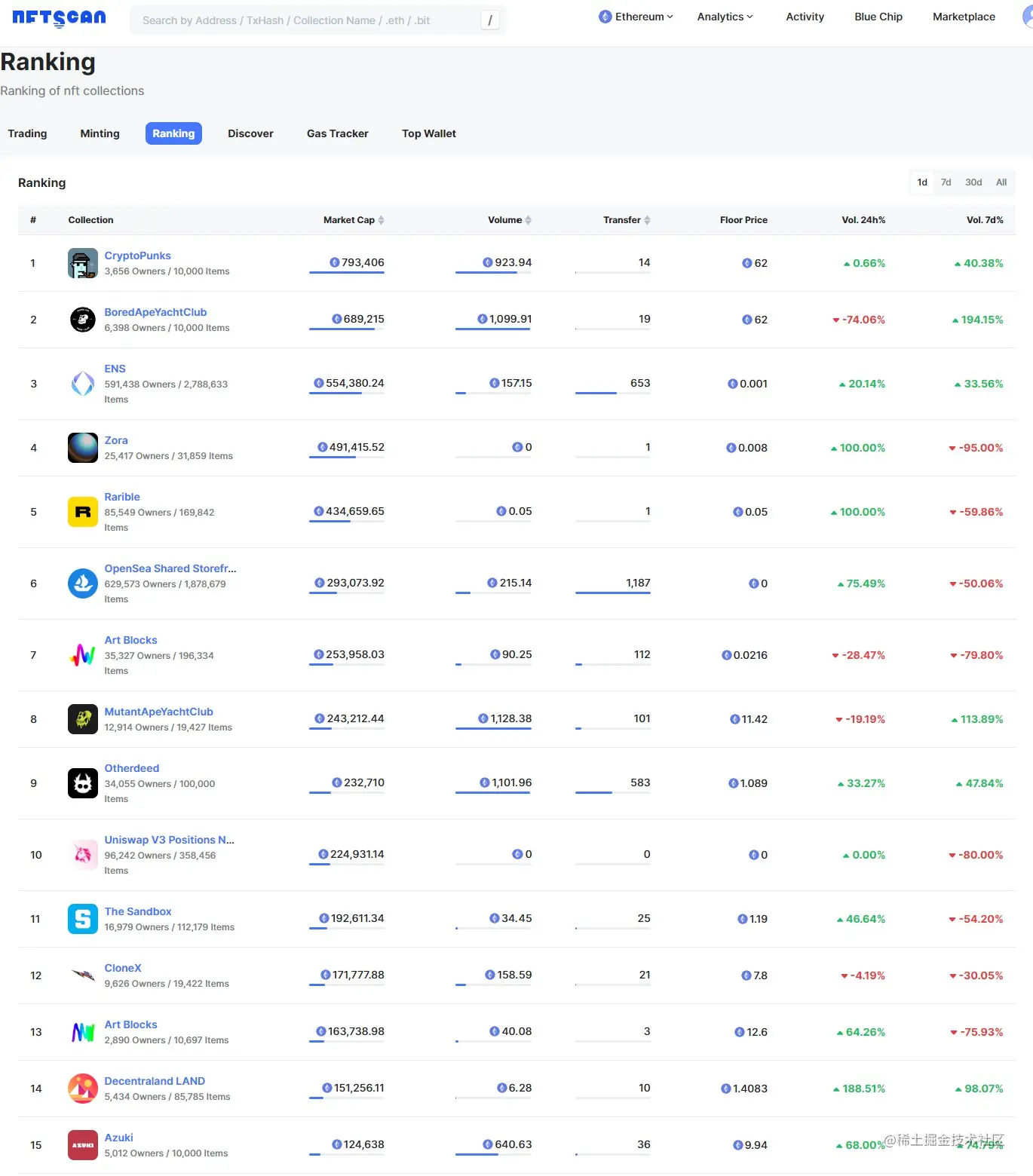Click the CloneX collection logo
The width and height of the screenshot is (1033, 1176).
point(83,975)
